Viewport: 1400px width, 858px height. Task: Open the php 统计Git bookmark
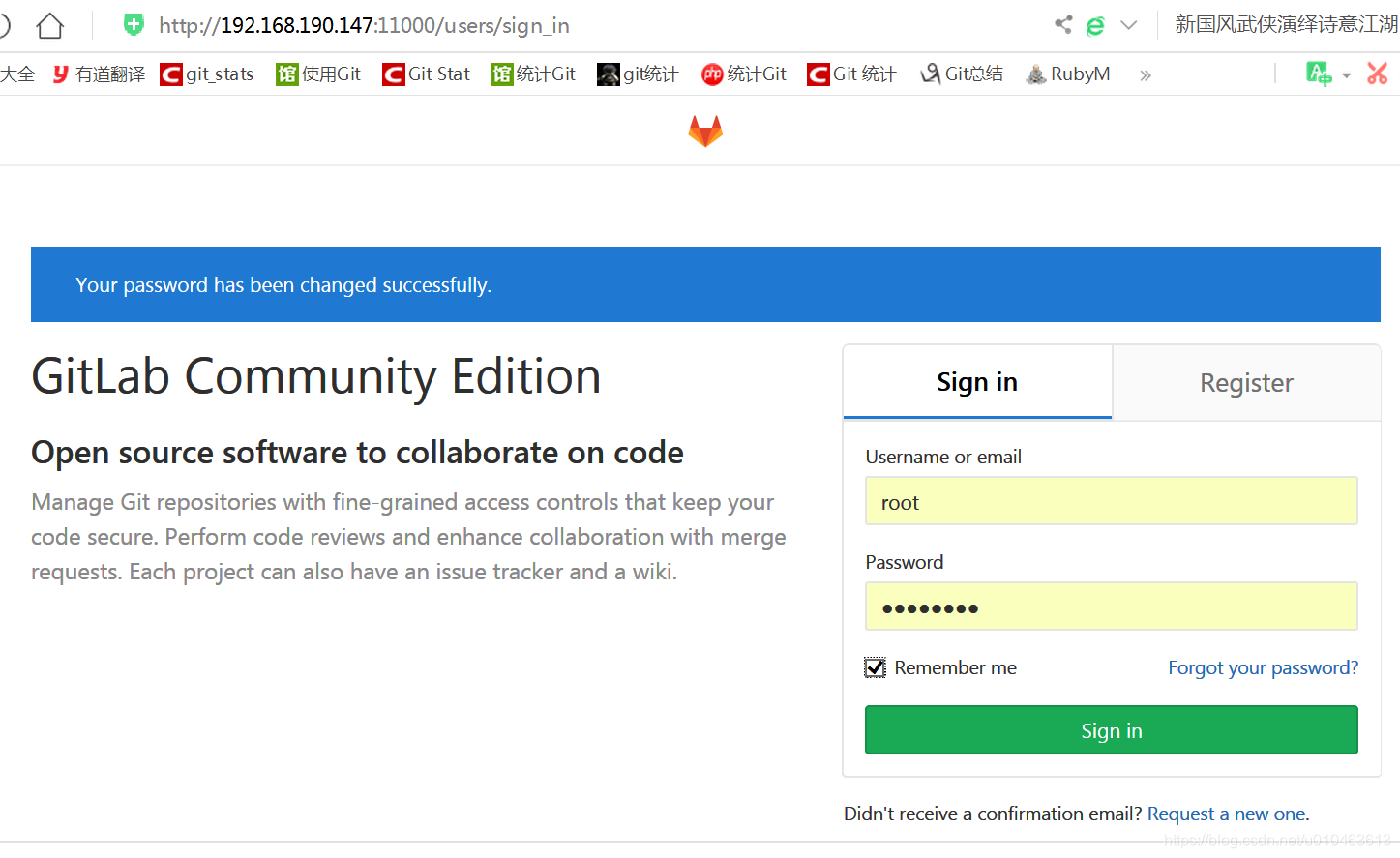(744, 74)
